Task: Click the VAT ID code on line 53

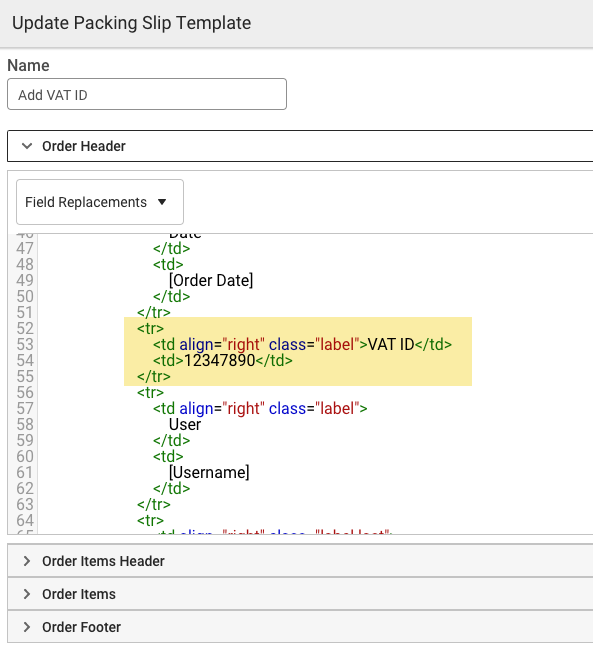Action: pos(302,345)
